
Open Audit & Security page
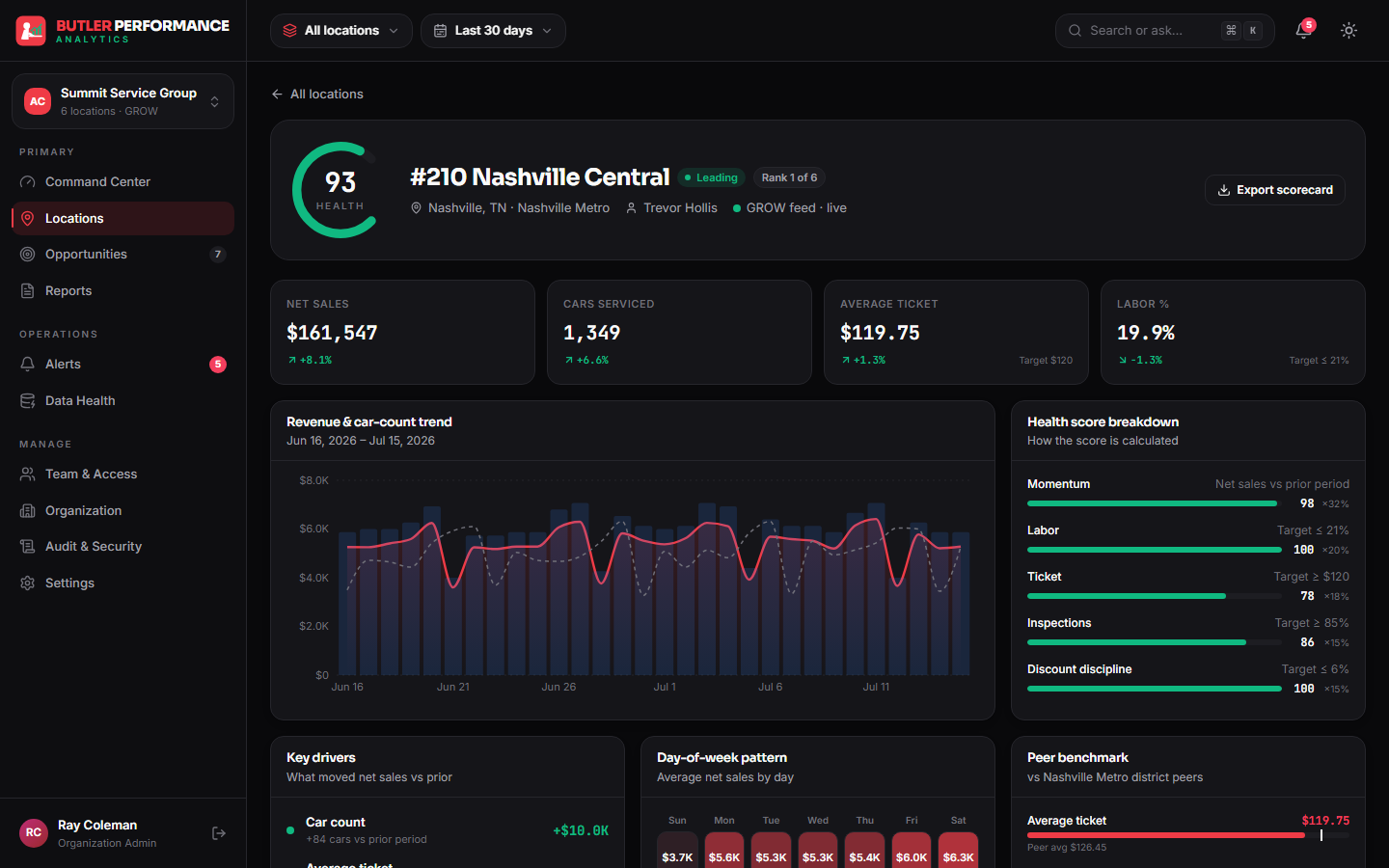(x=123, y=547)
